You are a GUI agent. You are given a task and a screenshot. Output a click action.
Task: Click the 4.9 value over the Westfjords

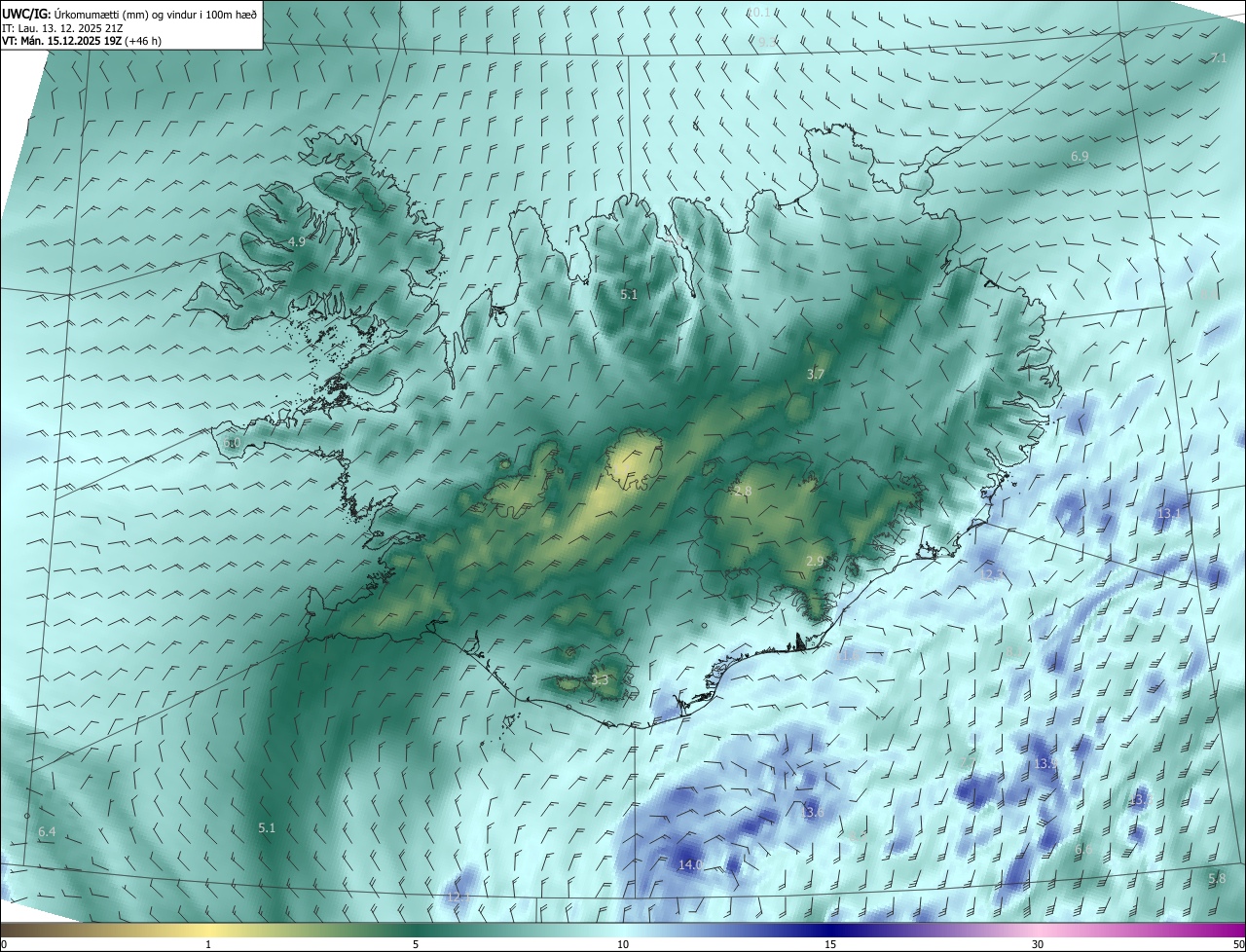(x=297, y=241)
